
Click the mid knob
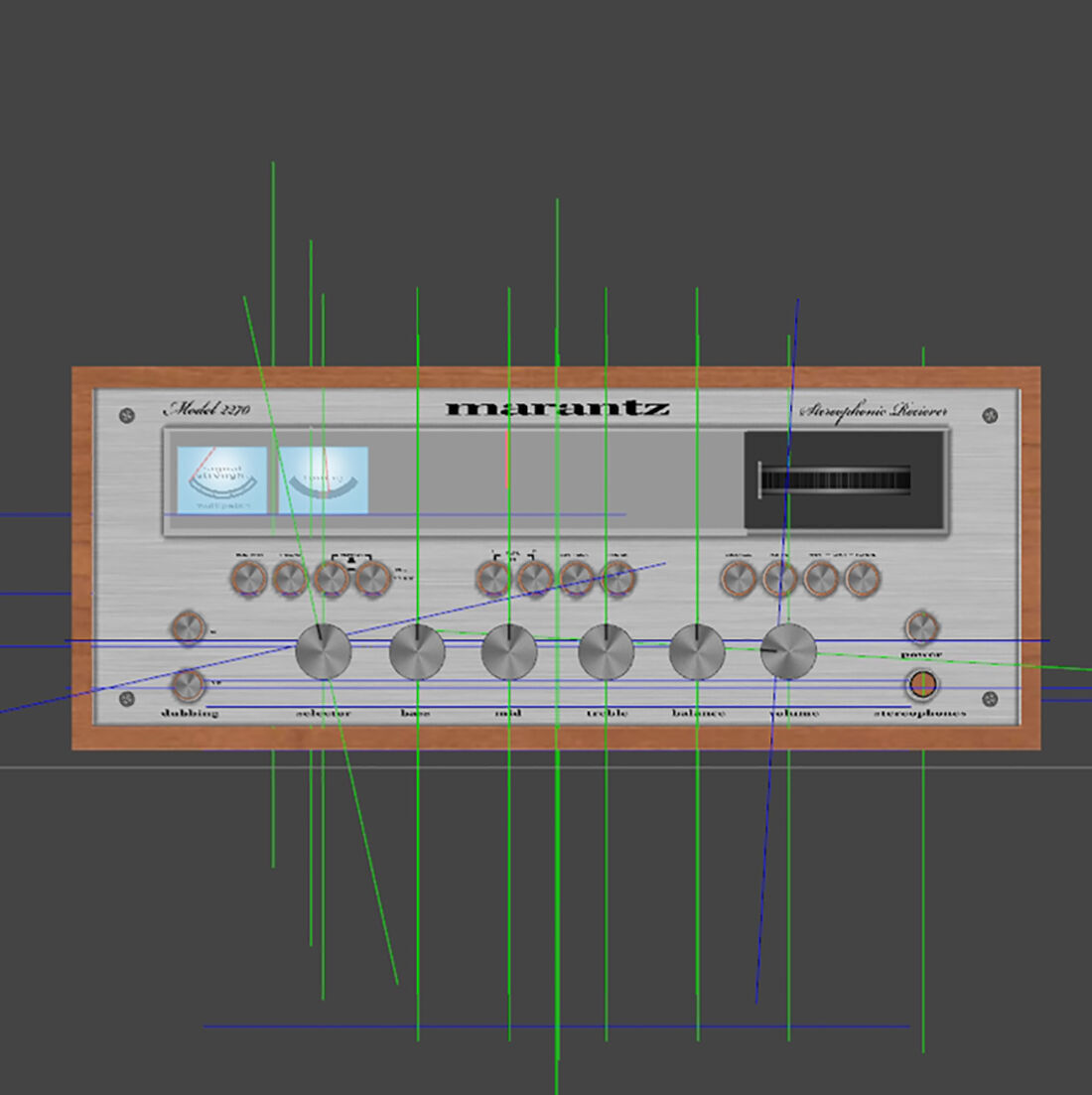point(509,651)
